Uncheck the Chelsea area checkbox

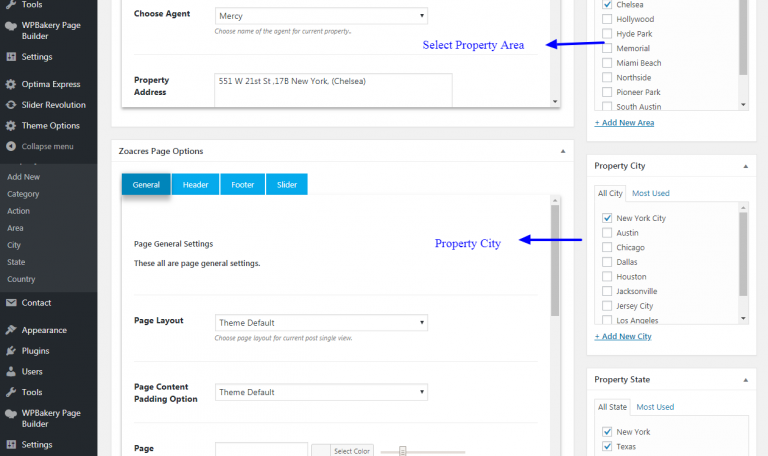coord(607,4)
